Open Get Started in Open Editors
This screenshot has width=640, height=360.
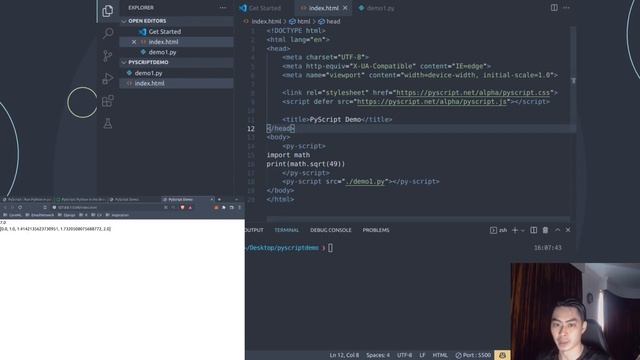tap(176, 31)
